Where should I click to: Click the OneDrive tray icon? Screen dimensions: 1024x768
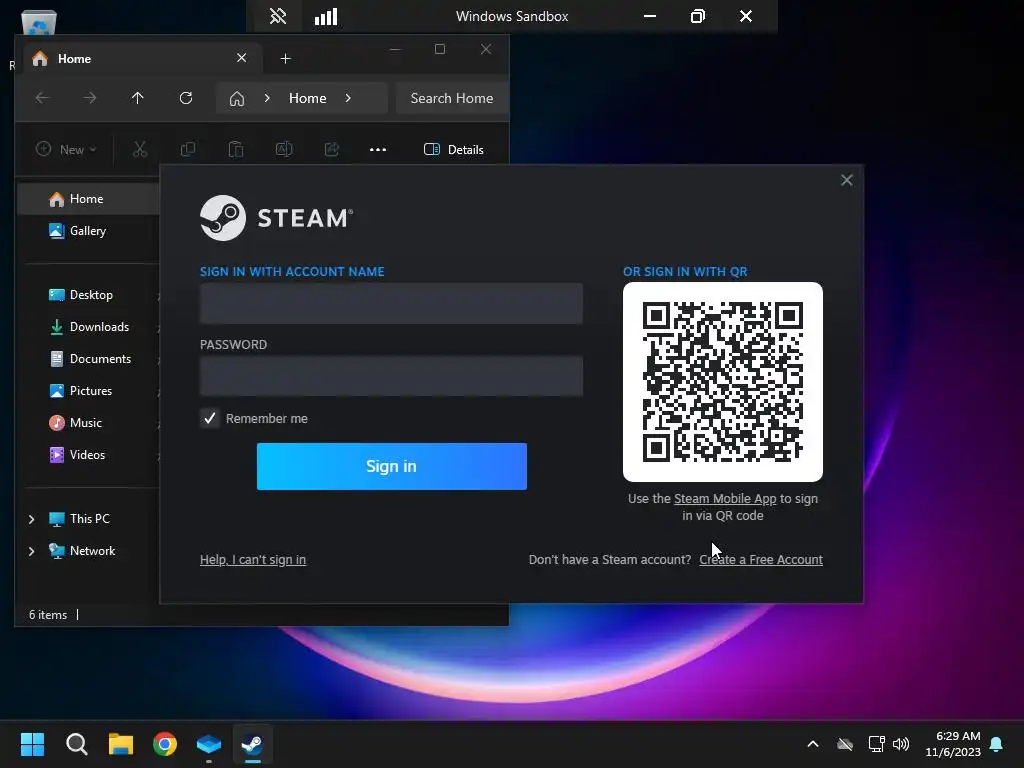(845, 744)
